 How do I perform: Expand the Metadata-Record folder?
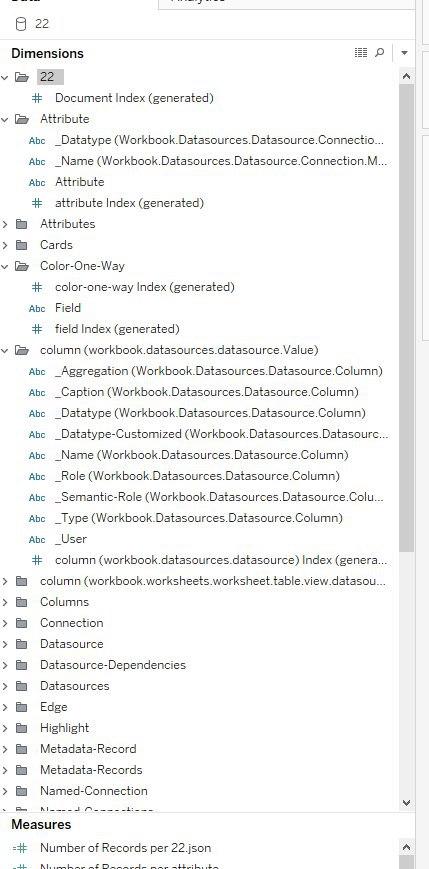click(4, 750)
